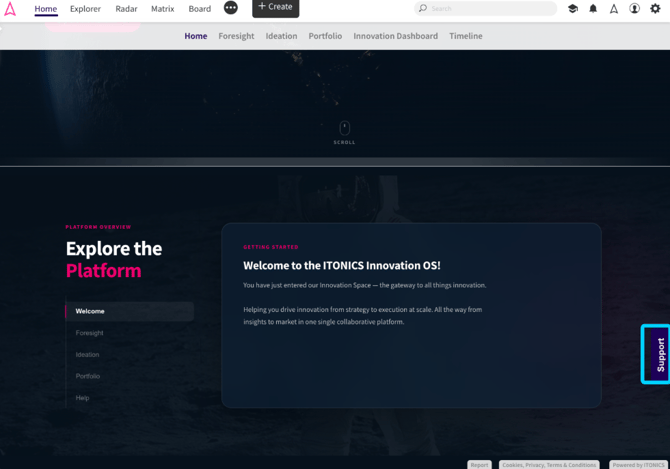Click the Create button
The width and height of the screenshot is (670, 469).
pyautogui.click(x=276, y=8)
